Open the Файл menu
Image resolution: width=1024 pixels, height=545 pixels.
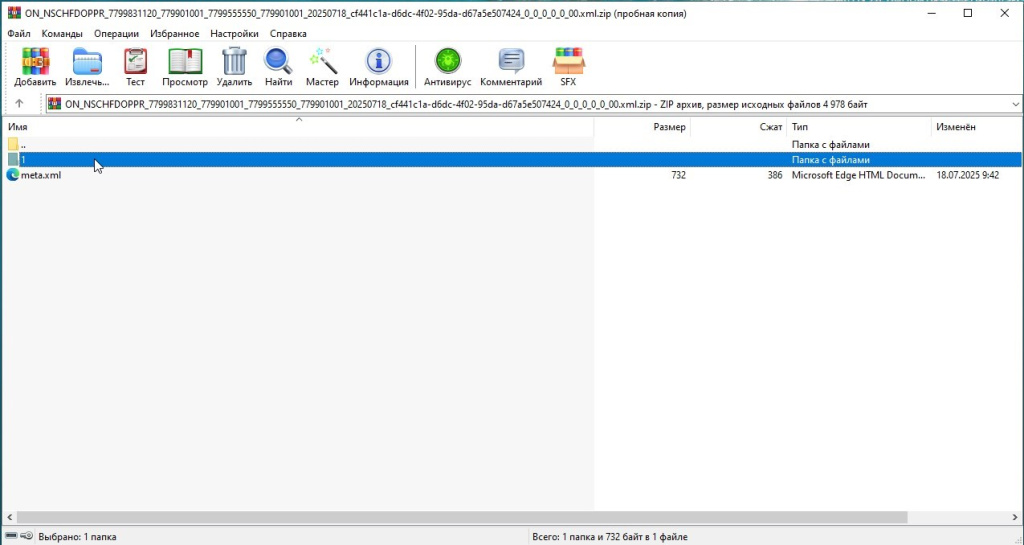tap(18, 33)
